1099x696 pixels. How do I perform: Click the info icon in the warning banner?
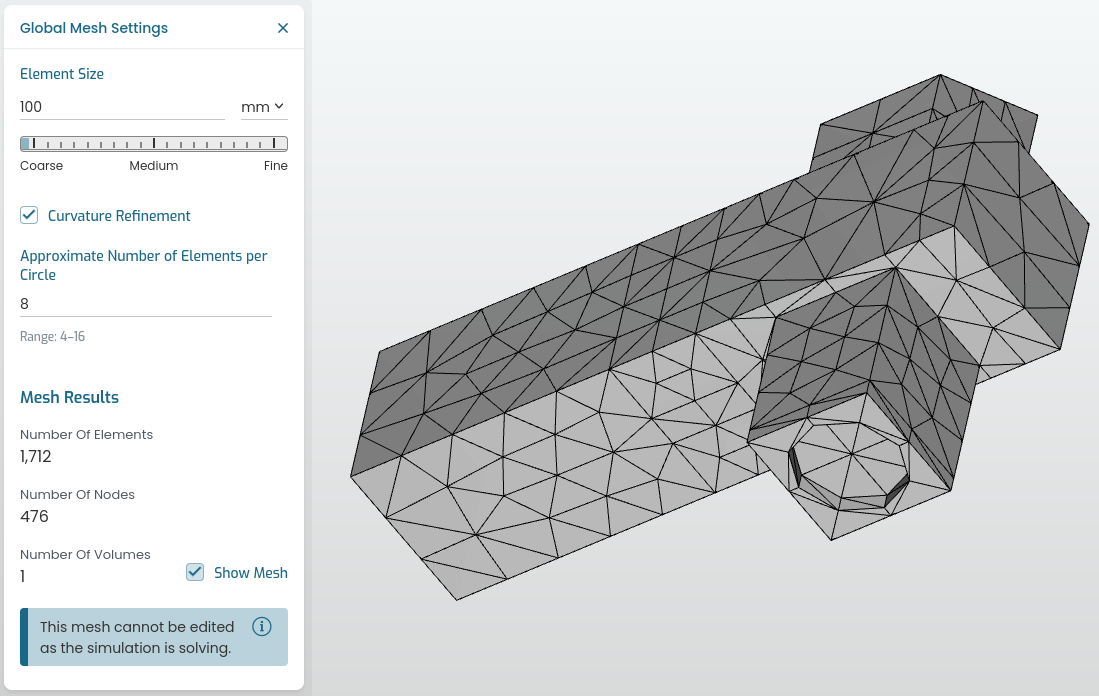tap(262, 627)
